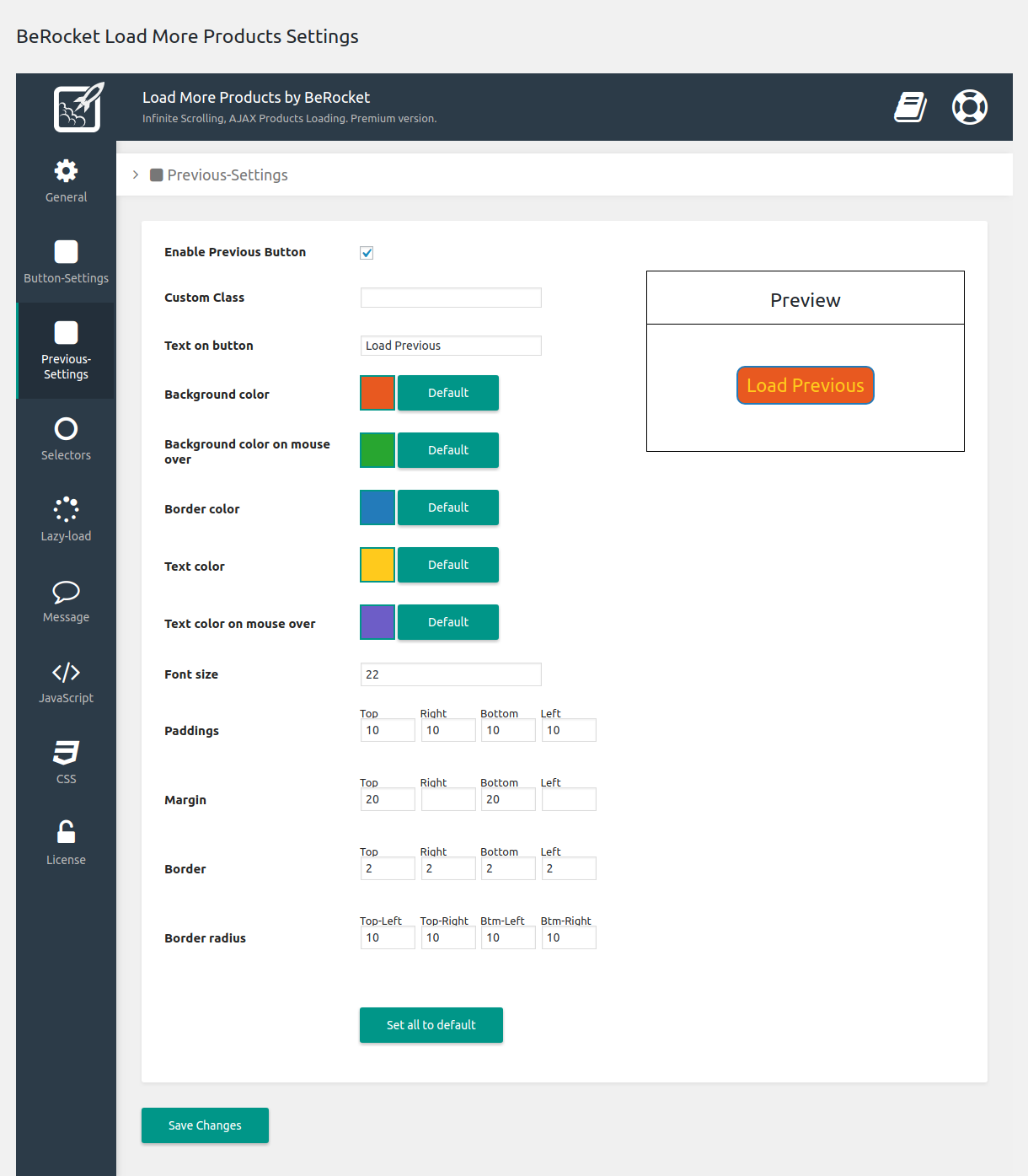
Task: Open the orange Background color swatch
Action: tap(377, 393)
